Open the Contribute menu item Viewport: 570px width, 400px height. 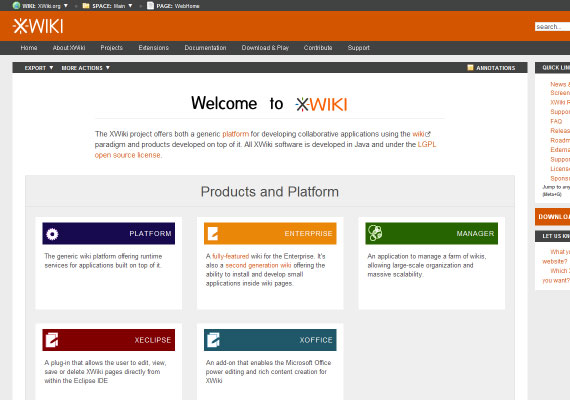pos(318,48)
